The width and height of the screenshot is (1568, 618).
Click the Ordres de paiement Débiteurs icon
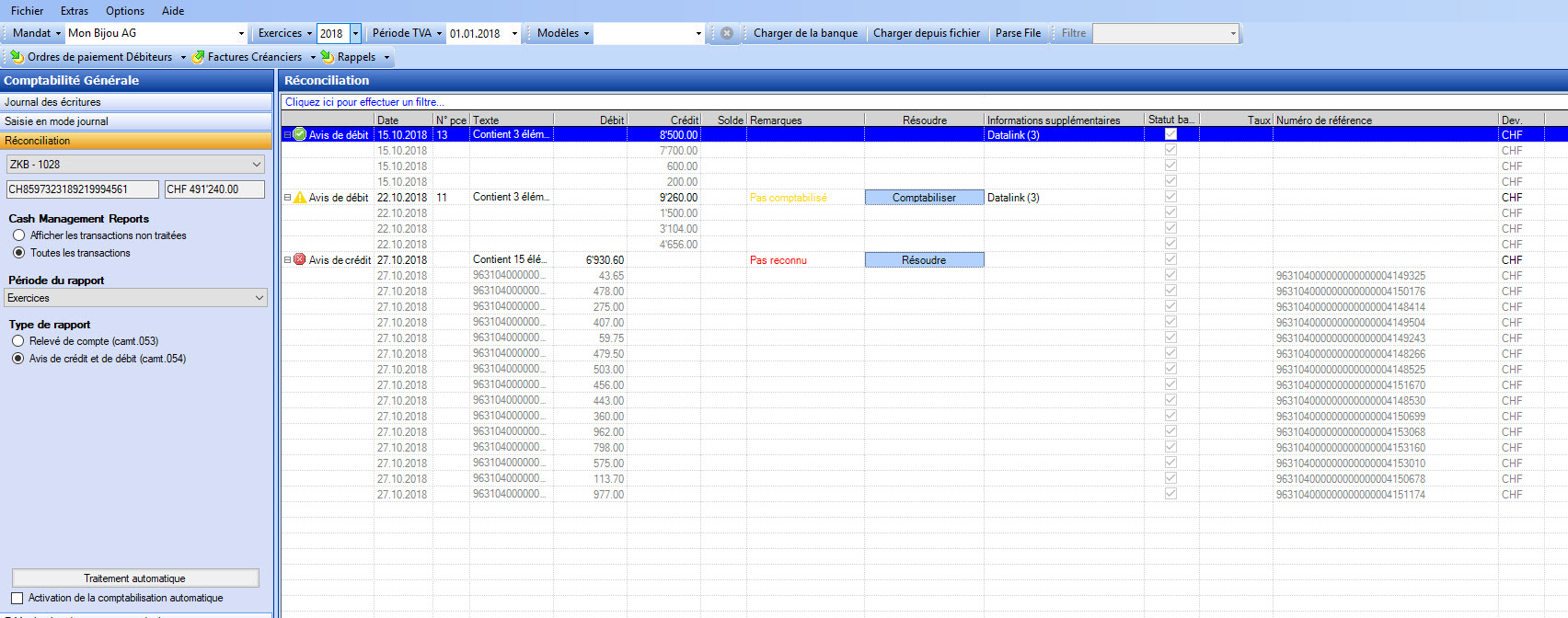[17, 57]
